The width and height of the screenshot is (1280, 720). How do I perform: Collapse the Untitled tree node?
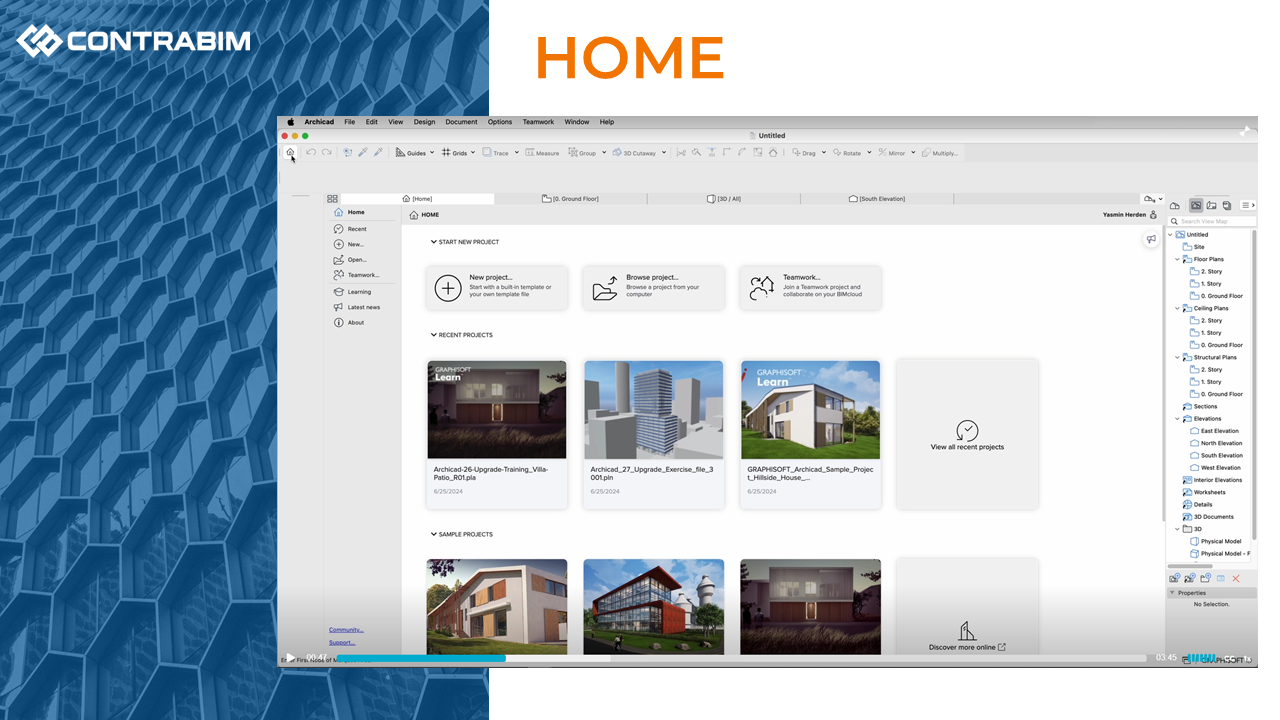[1171, 235]
